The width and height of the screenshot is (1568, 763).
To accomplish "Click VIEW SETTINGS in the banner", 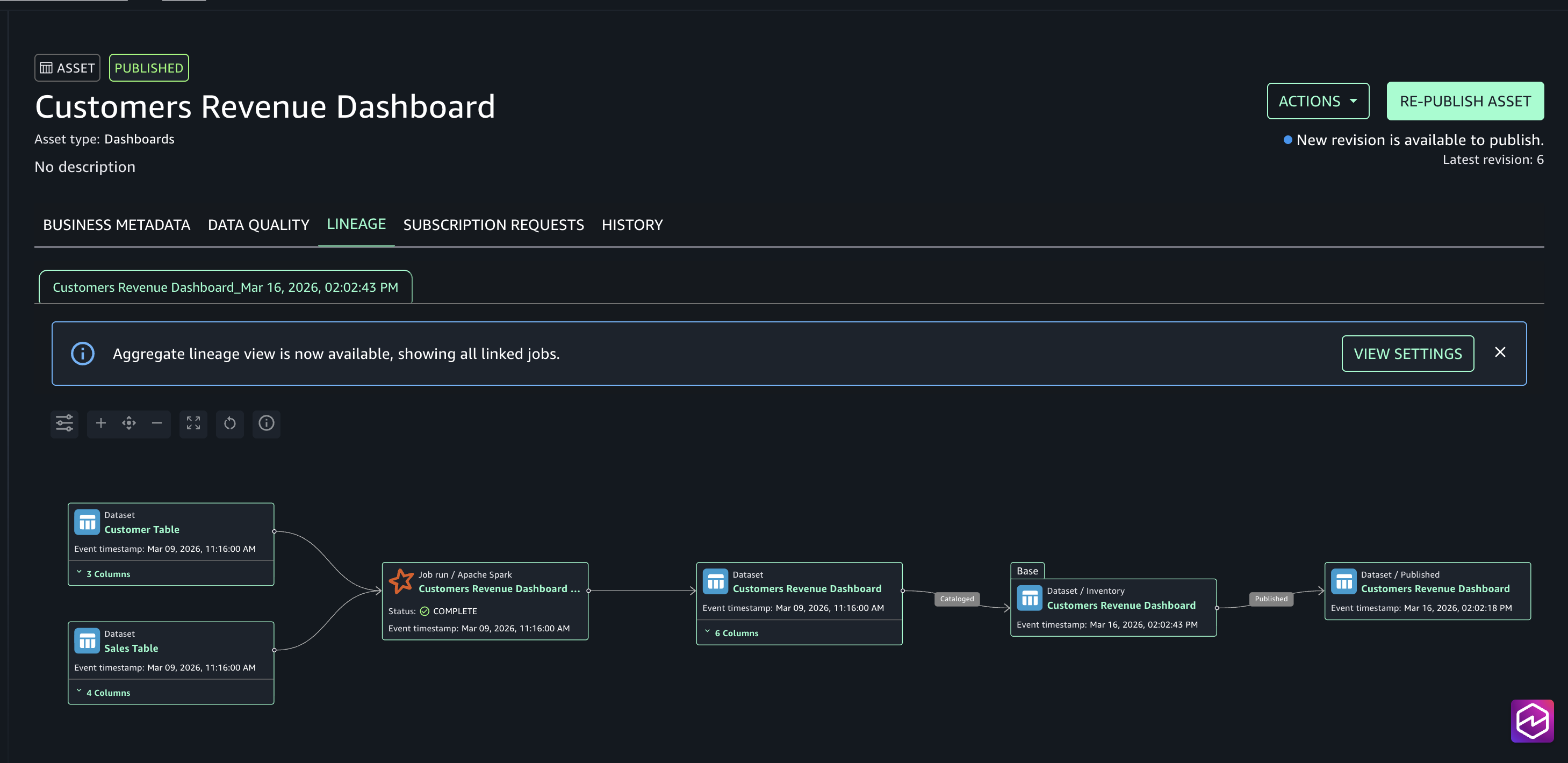I will 1407,354.
